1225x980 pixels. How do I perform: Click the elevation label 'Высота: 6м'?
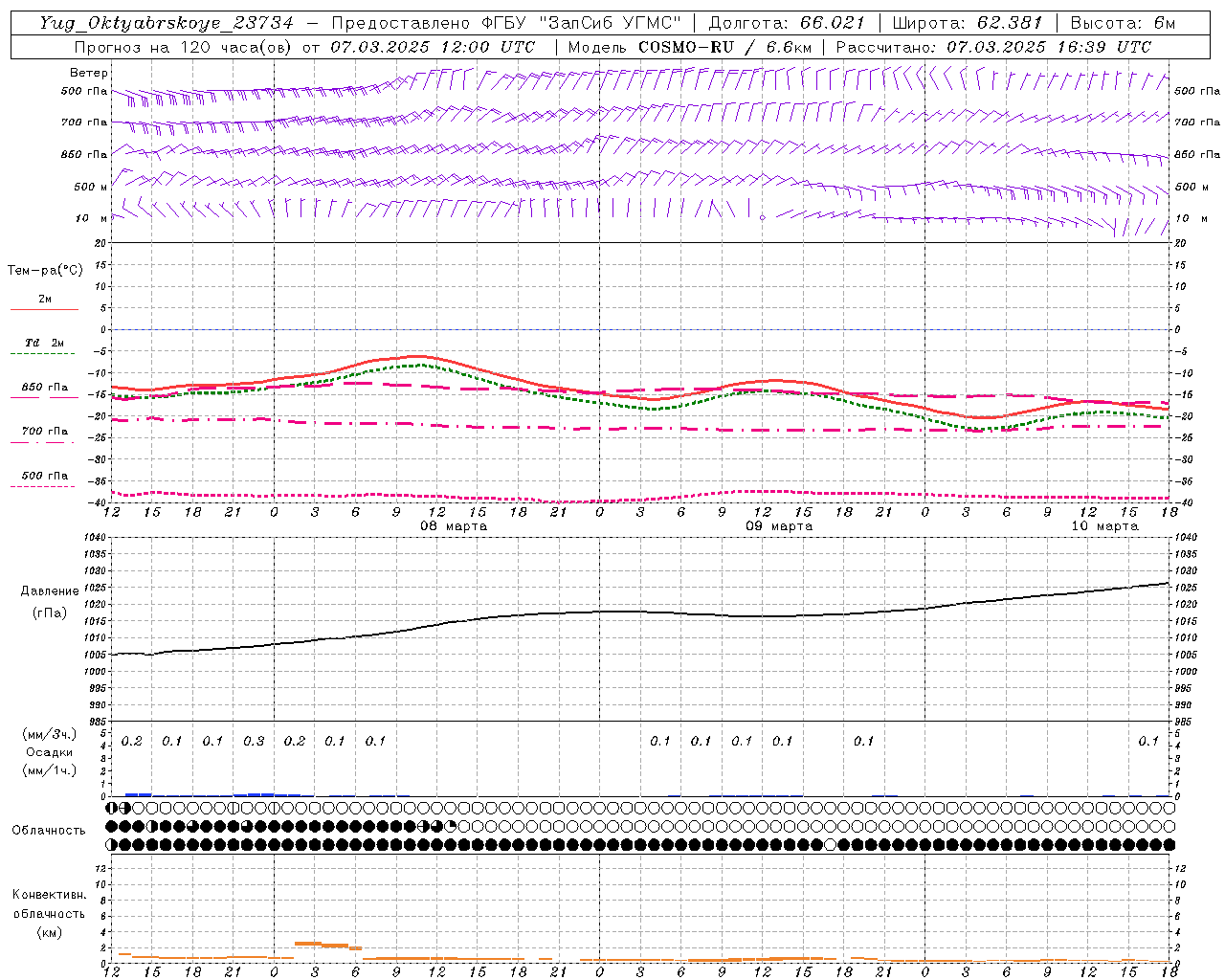(x=1123, y=23)
